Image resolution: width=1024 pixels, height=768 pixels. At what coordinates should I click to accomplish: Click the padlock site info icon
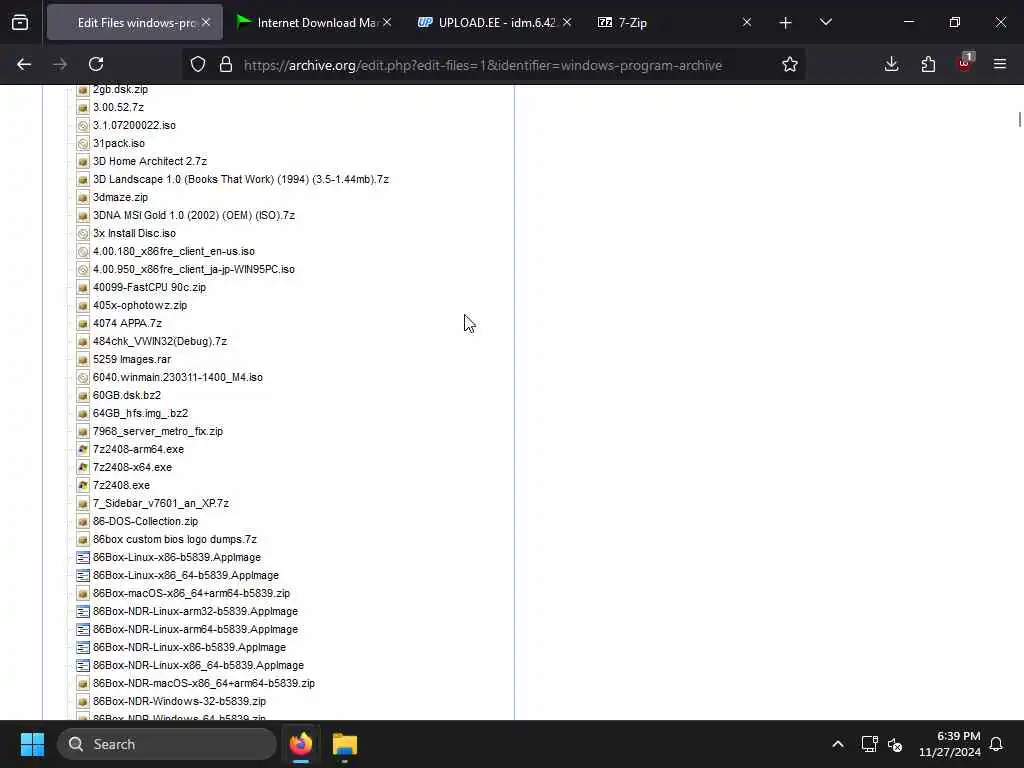[226, 64]
